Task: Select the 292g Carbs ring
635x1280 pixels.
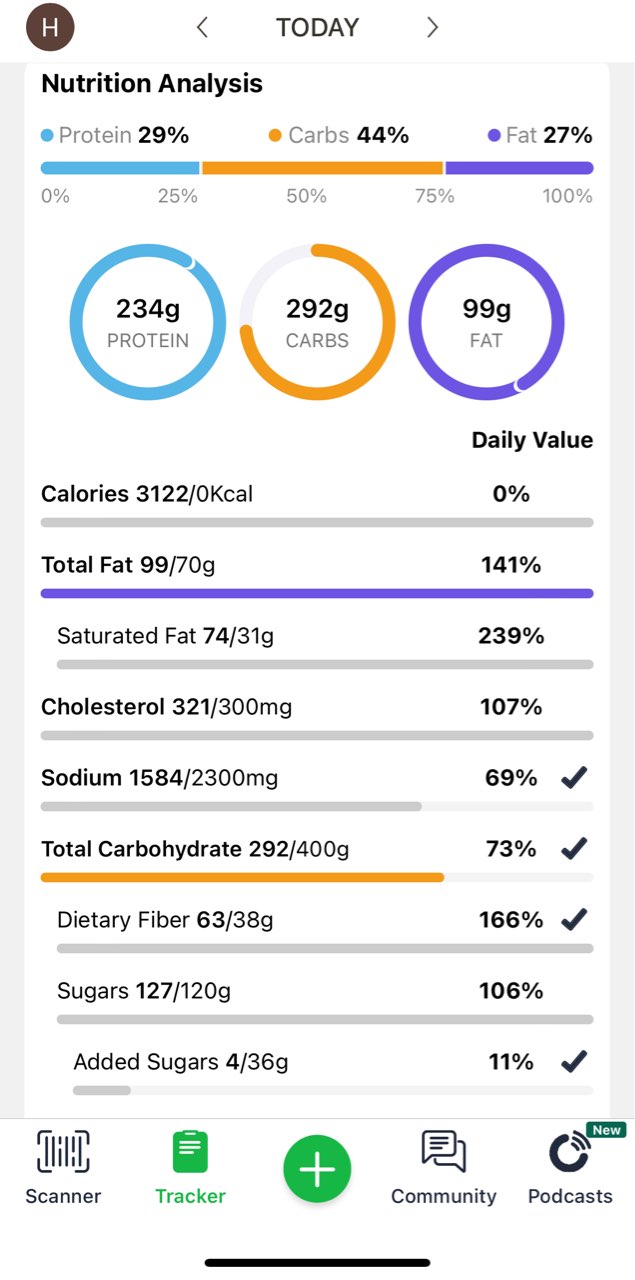Action: click(x=317, y=322)
